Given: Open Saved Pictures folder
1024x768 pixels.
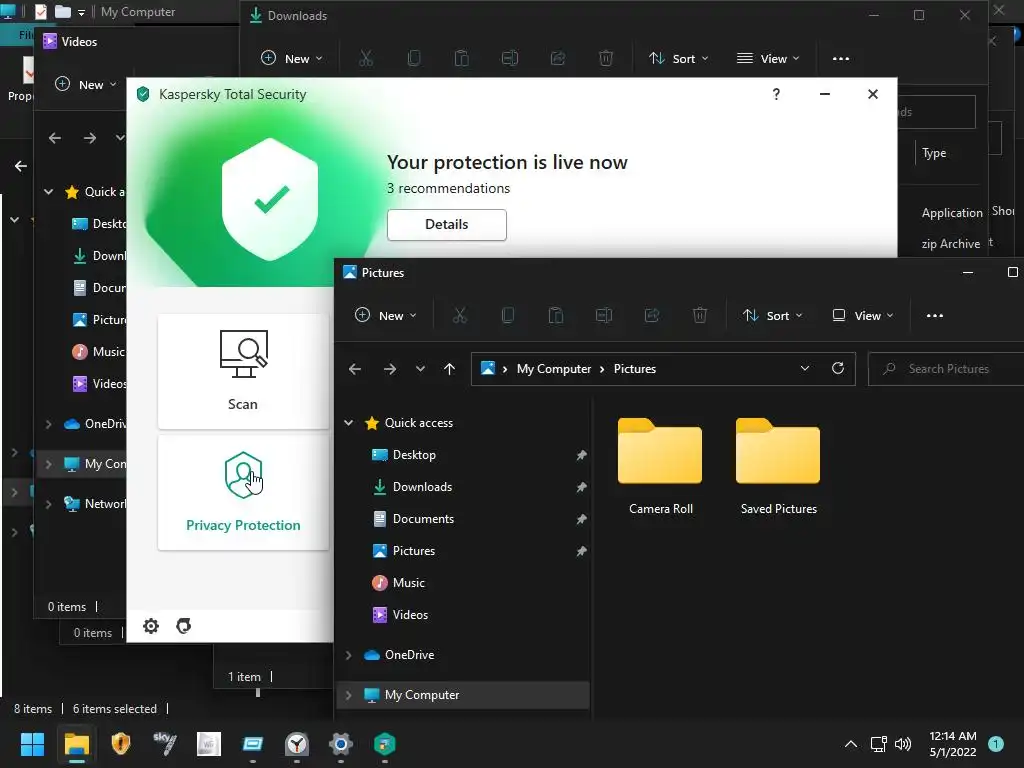Looking at the screenshot, I should click(x=778, y=466).
